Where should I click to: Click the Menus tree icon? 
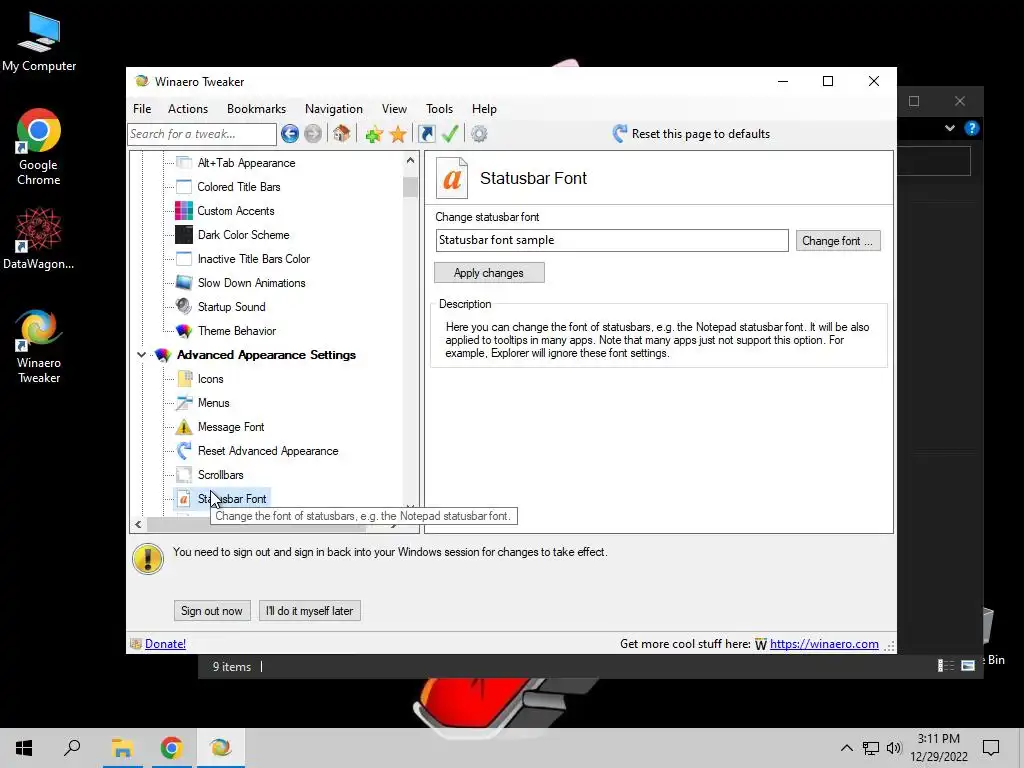click(184, 403)
